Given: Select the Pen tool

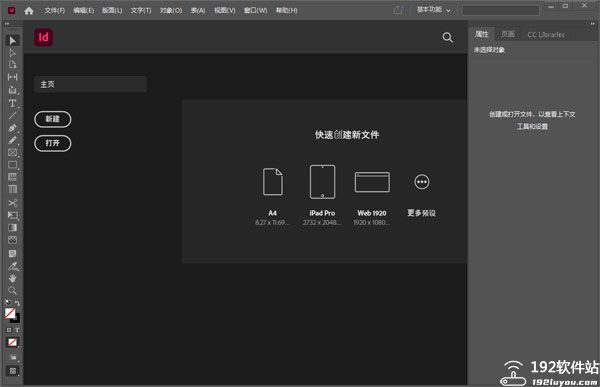Looking at the screenshot, I should click(x=12, y=128).
